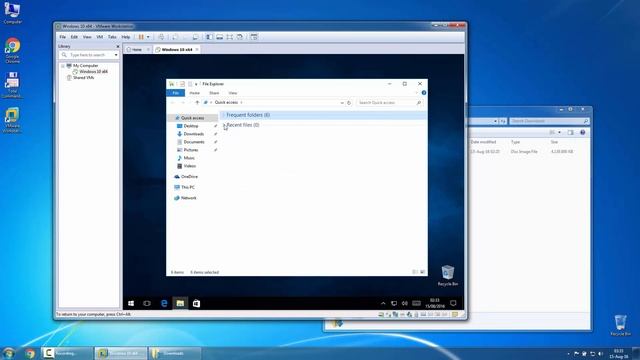Select Windows 10 x64 in the Library tree
The width and height of the screenshot is (640, 360).
click(x=93, y=71)
